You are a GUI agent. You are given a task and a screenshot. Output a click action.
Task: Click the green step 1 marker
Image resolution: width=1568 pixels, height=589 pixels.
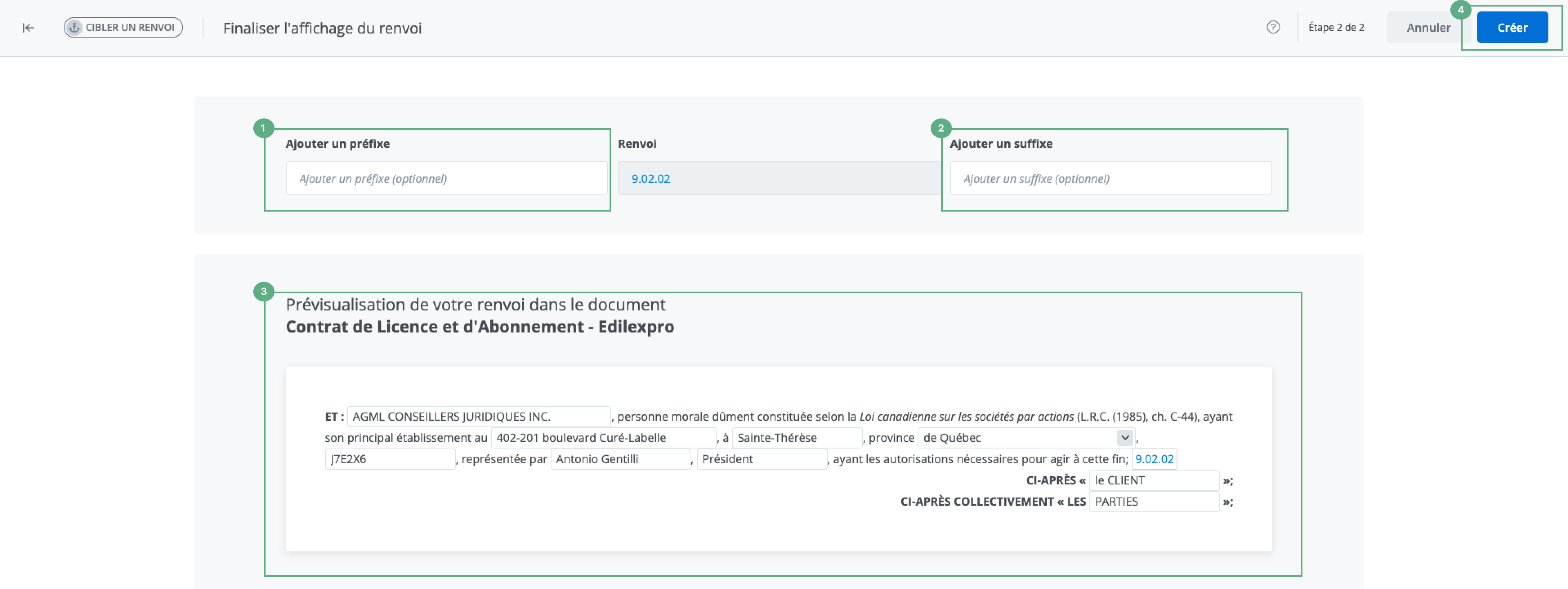[x=263, y=128]
